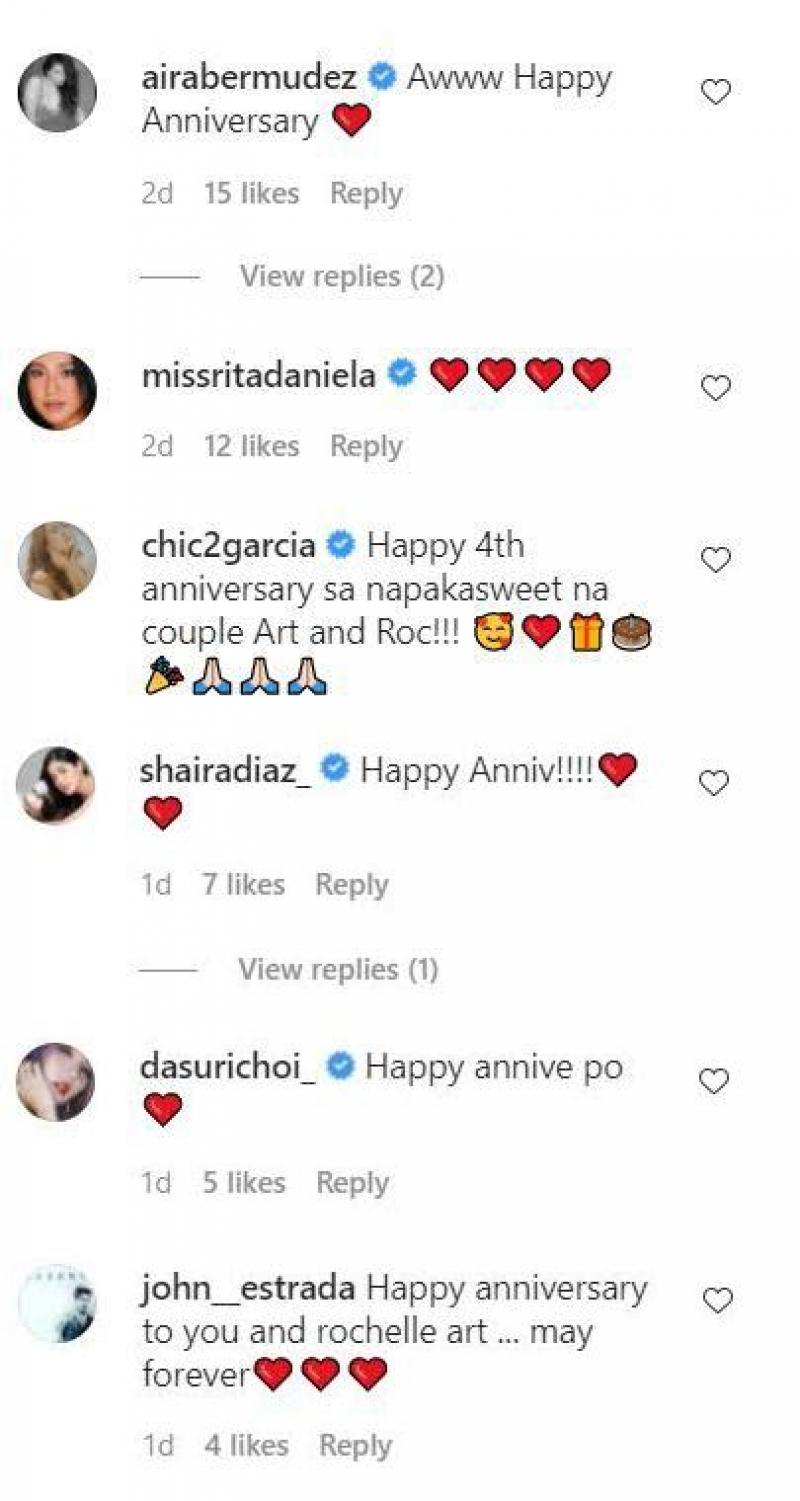Open dasurichoi_'s avatar
Screen dimensions: 800x1501
pyautogui.click(x=57, y=1082)
